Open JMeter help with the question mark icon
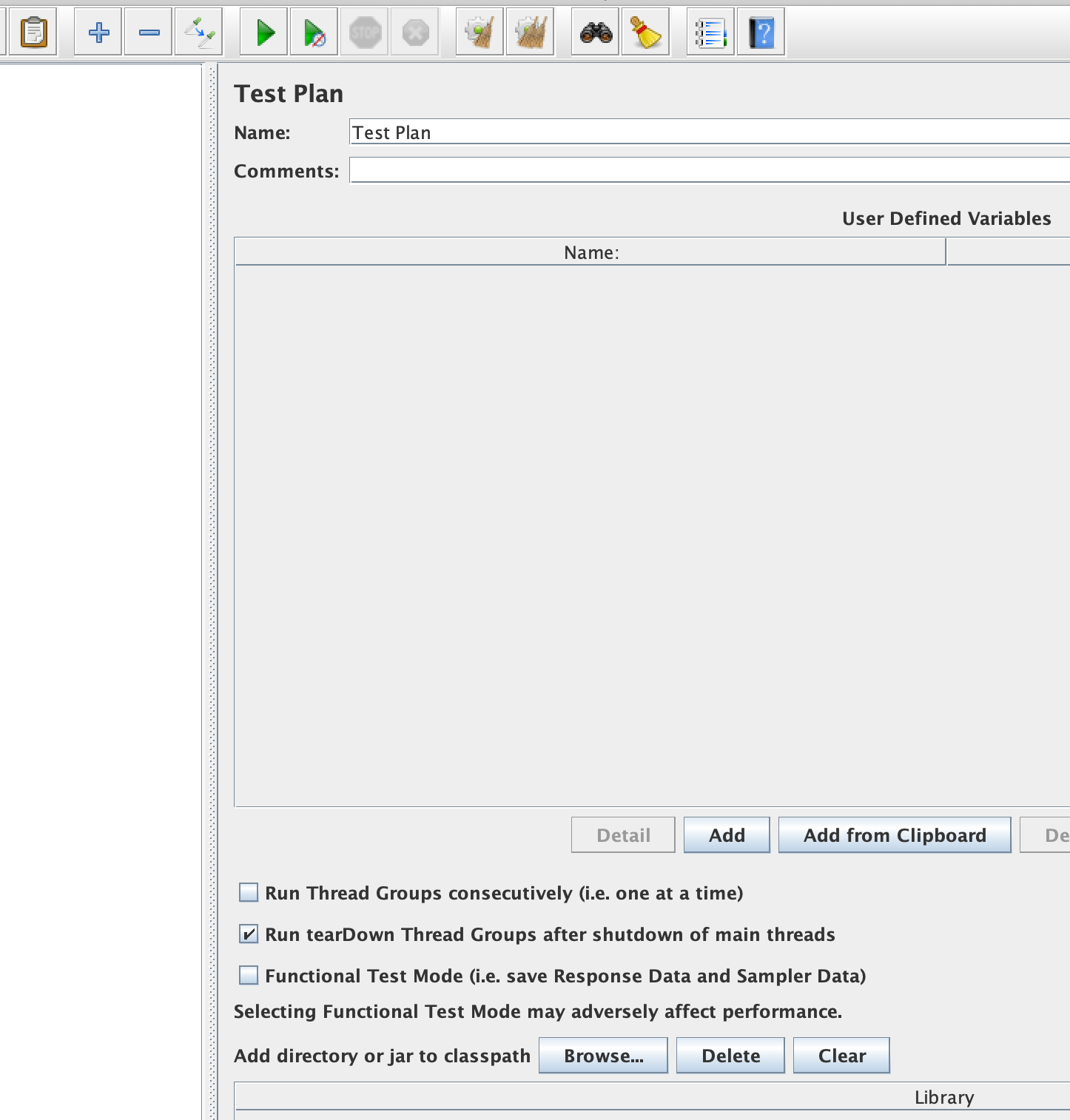The width and height of the screenshot is (1070, 1120). pyautogui.click(x=760, y=32)
